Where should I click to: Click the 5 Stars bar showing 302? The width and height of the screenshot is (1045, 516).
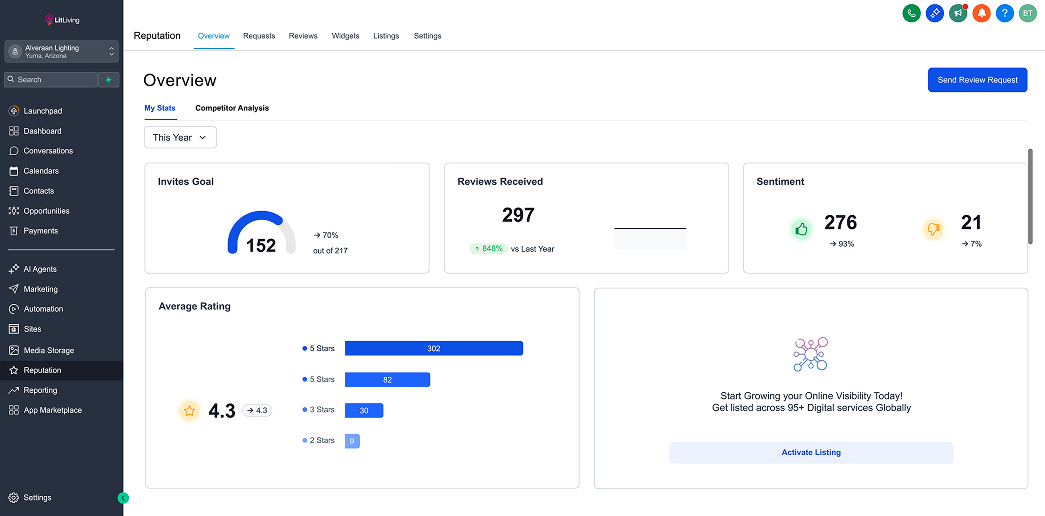pos(433,348)
